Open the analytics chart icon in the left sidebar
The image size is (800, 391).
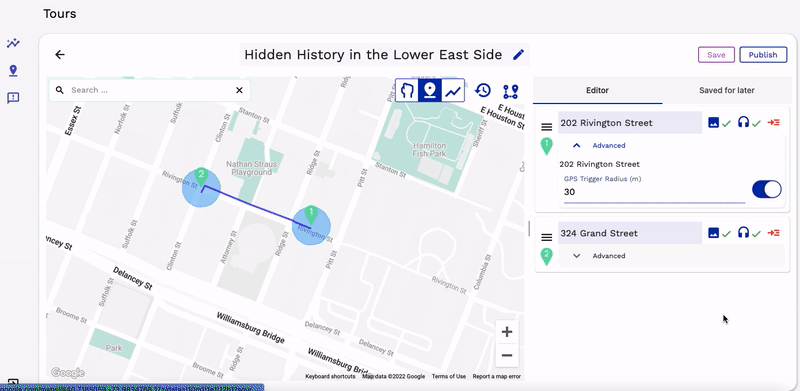pyautogui.click(x=13, y=43)
